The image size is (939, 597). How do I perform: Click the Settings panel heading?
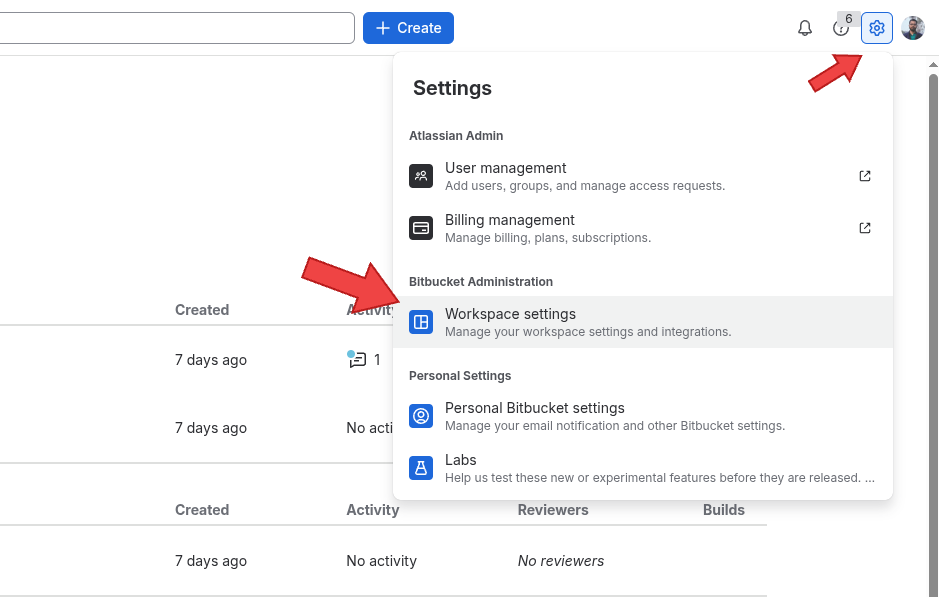pos(452,88)
